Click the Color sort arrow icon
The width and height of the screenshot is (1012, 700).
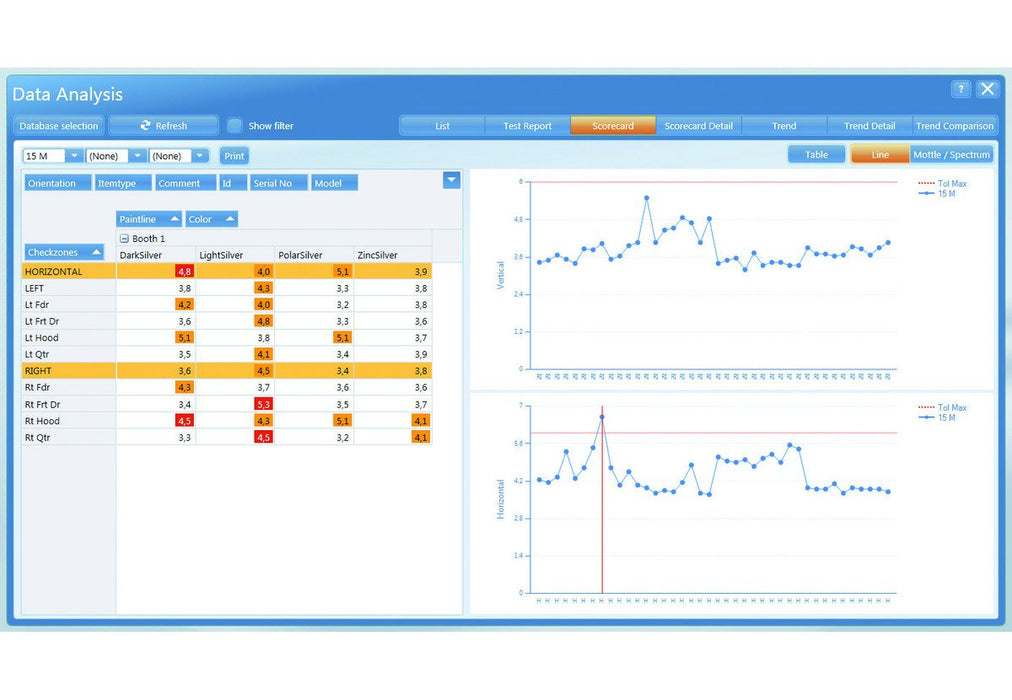coord(229,219)
